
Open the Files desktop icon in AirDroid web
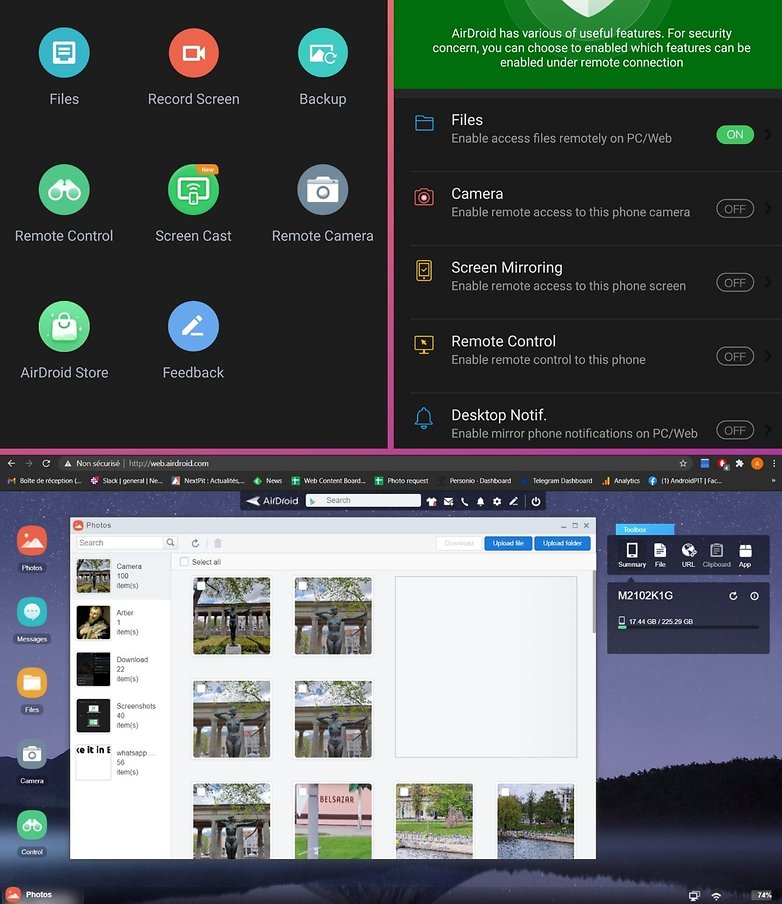tap(32, 683)
